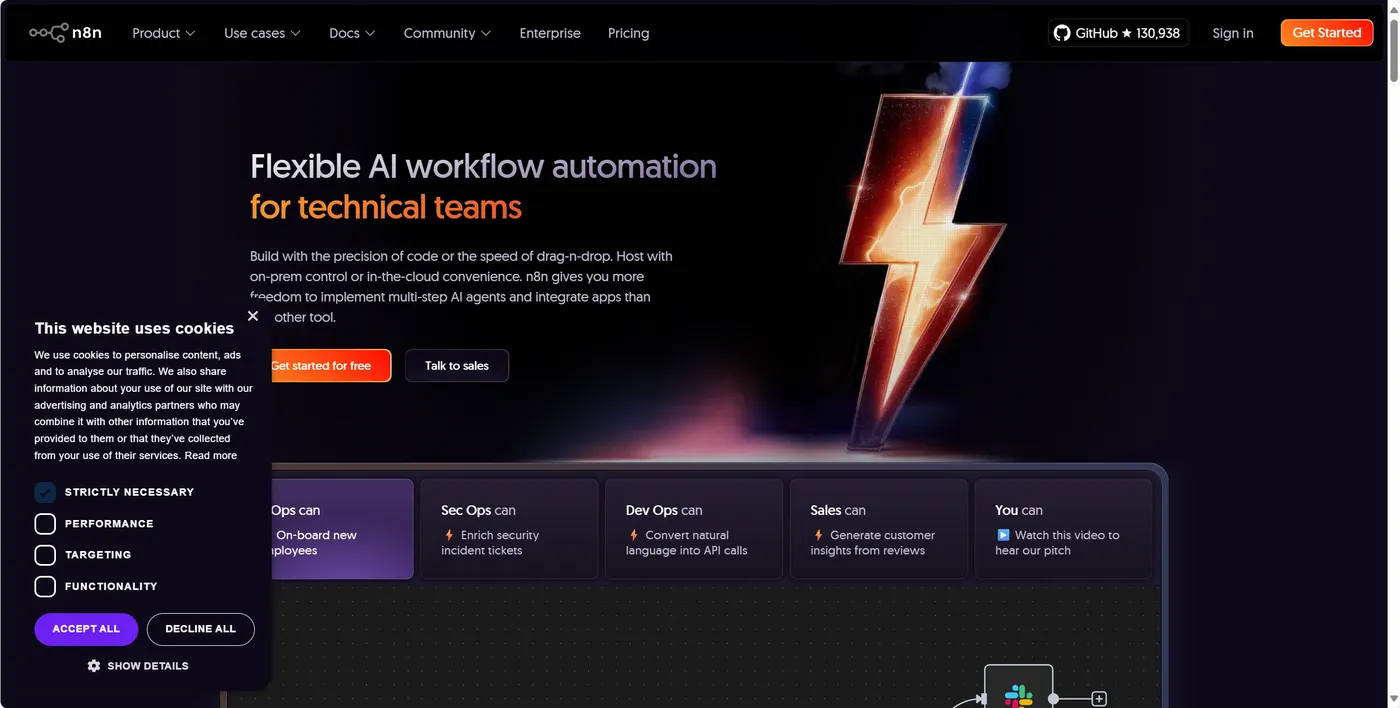Expand the Docs dropdown menu
The image size is (1400, 708).
click(352, 33)
